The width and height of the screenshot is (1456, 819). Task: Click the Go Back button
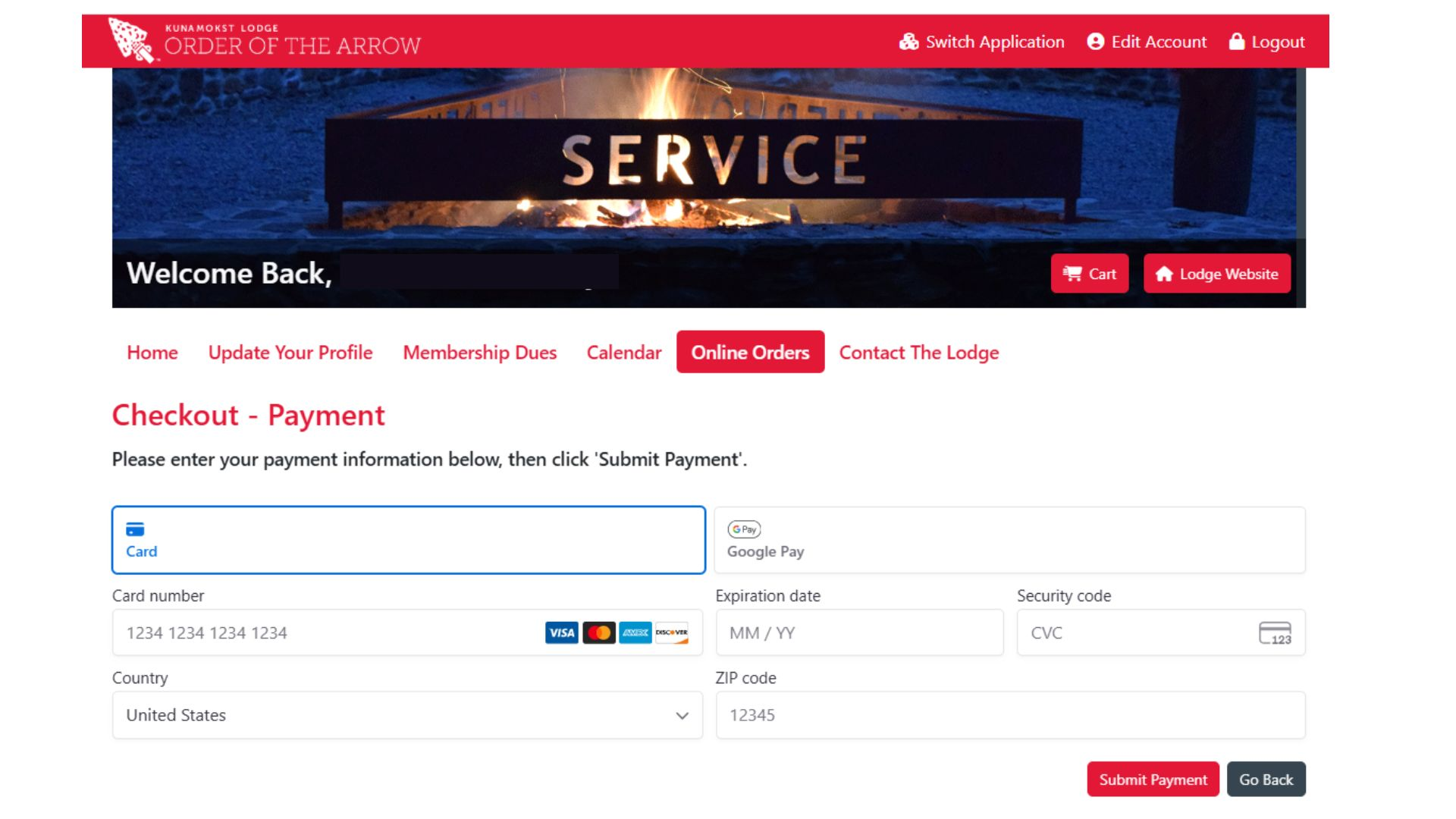[x=1266, y=780]
